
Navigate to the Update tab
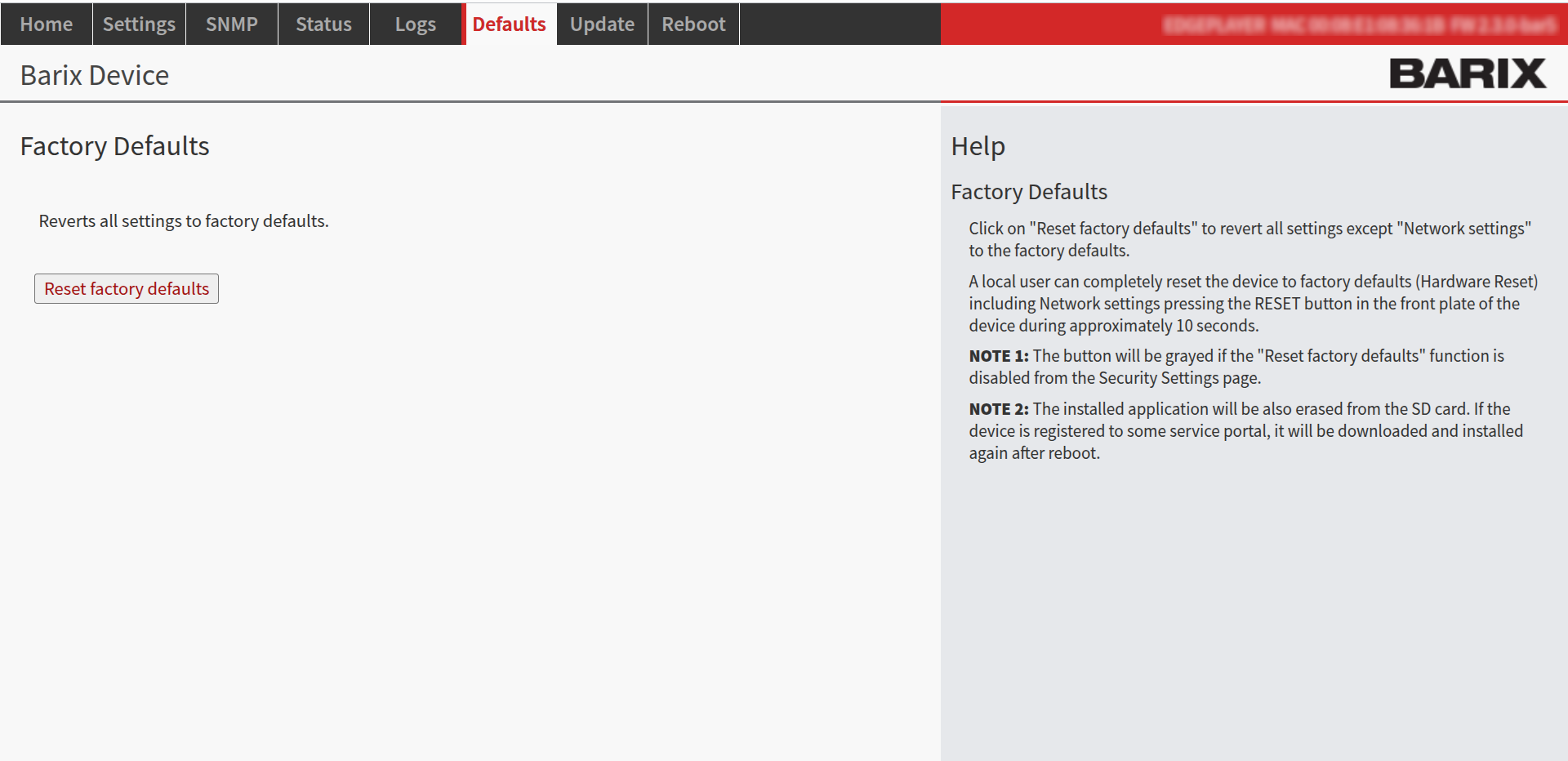pyautogui.click(x=602, y=24)
